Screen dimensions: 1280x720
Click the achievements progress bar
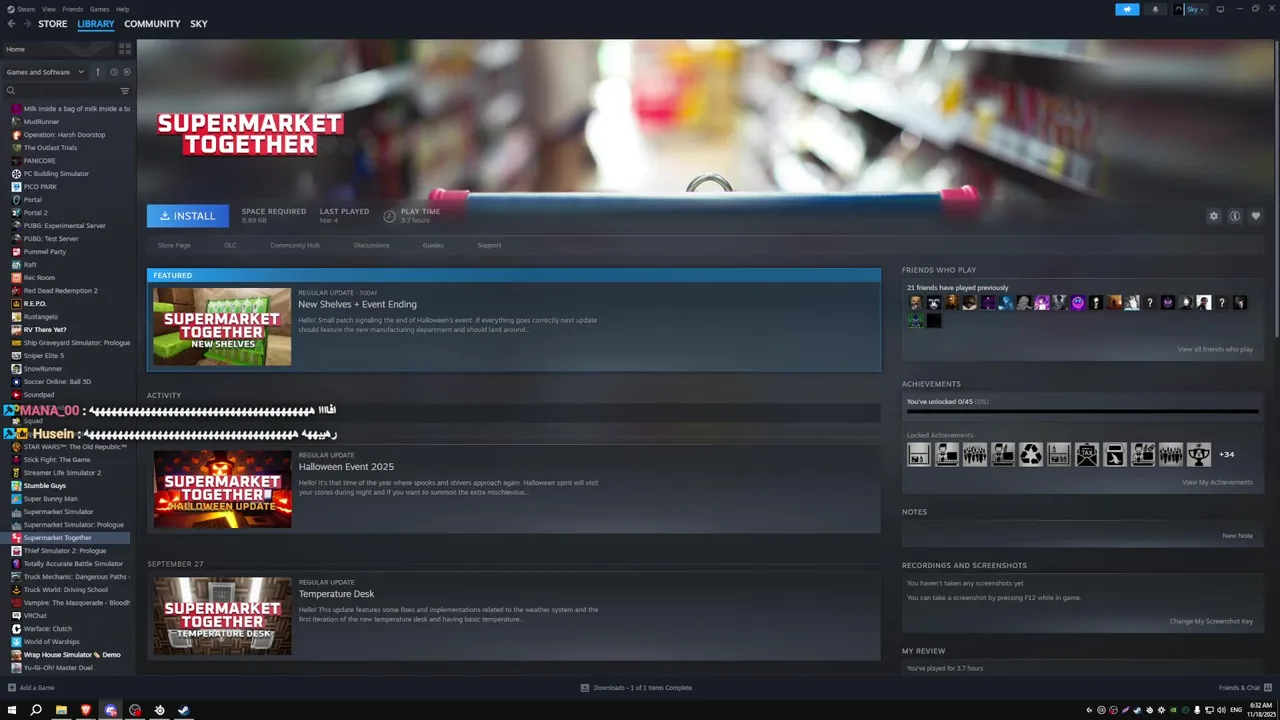pyautogui.click(x=1082, y=411)
